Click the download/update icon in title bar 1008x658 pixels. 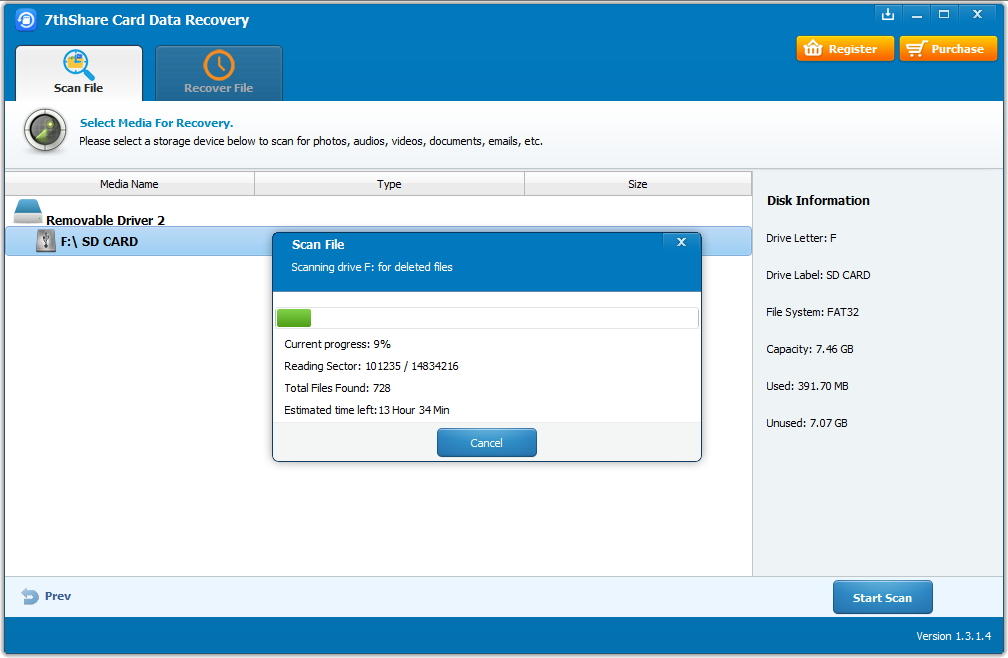pyautogui.click(x=888, y=14)
